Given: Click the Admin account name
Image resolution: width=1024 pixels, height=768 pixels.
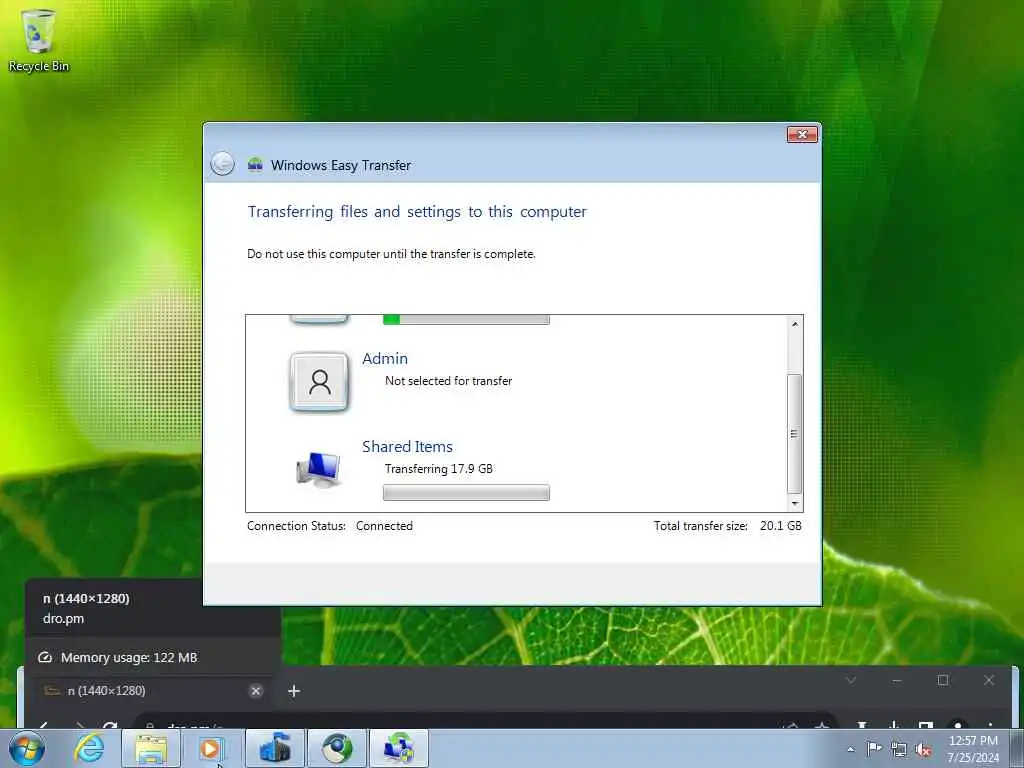Looking at the screenshot, I should pos(385,359).
